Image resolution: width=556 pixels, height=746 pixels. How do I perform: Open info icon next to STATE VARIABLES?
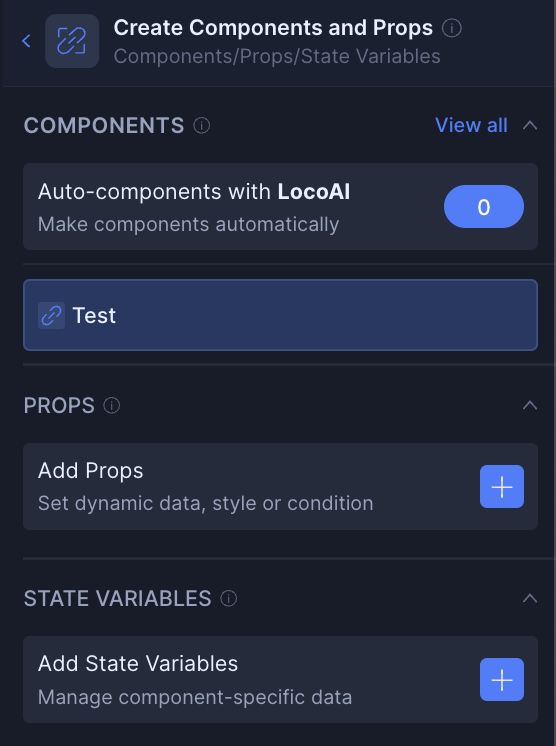(229, 599)
